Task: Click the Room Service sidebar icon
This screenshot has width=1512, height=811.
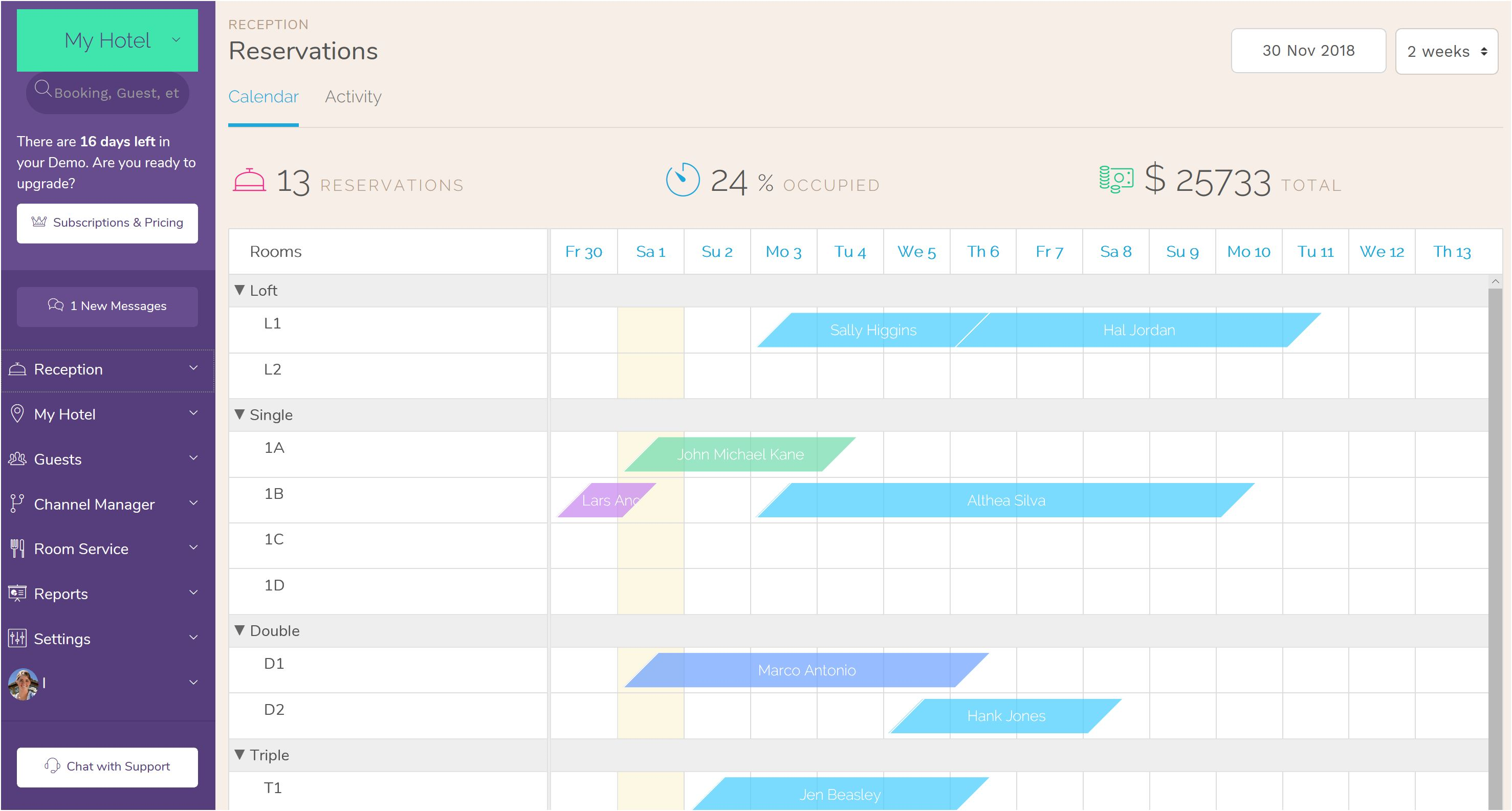Action: (18, 548)
